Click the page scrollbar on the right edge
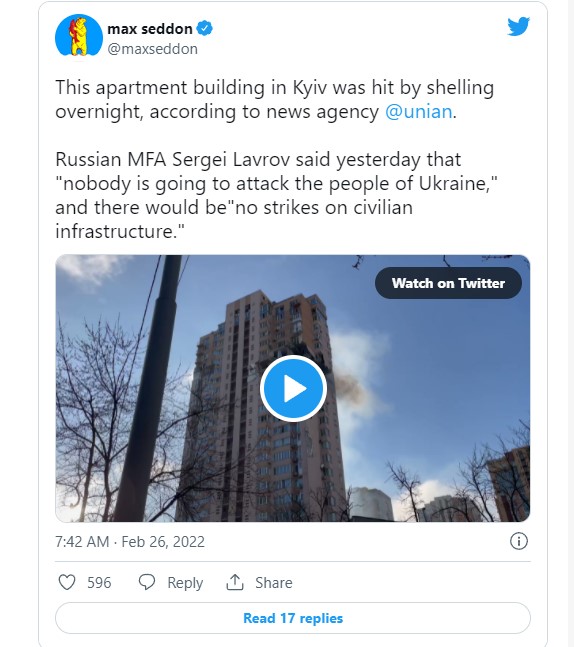This screenshot has height=647, width=574. [x=572, y=324]
